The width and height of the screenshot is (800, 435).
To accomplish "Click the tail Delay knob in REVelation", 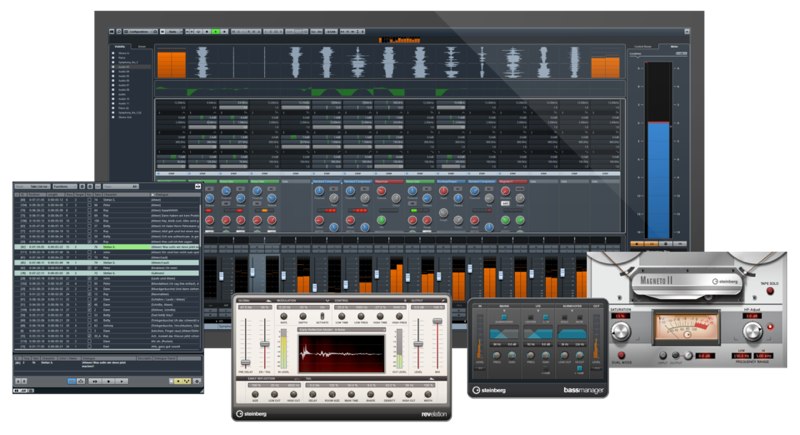I will (313, 394).
